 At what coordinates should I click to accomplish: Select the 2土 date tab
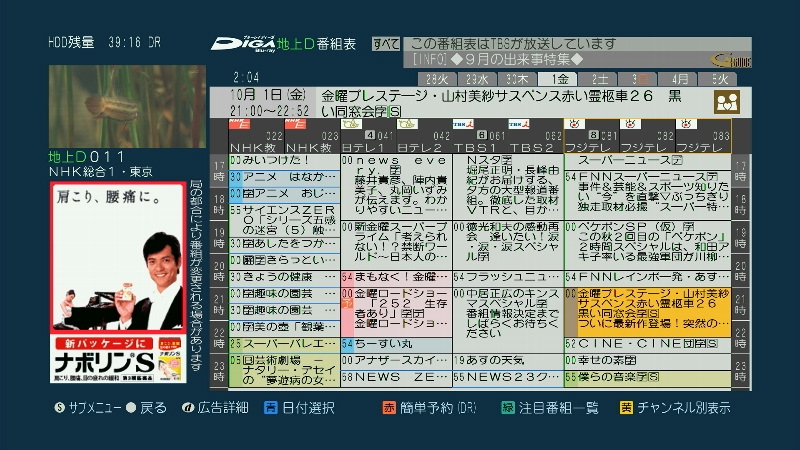coord(597,80)
